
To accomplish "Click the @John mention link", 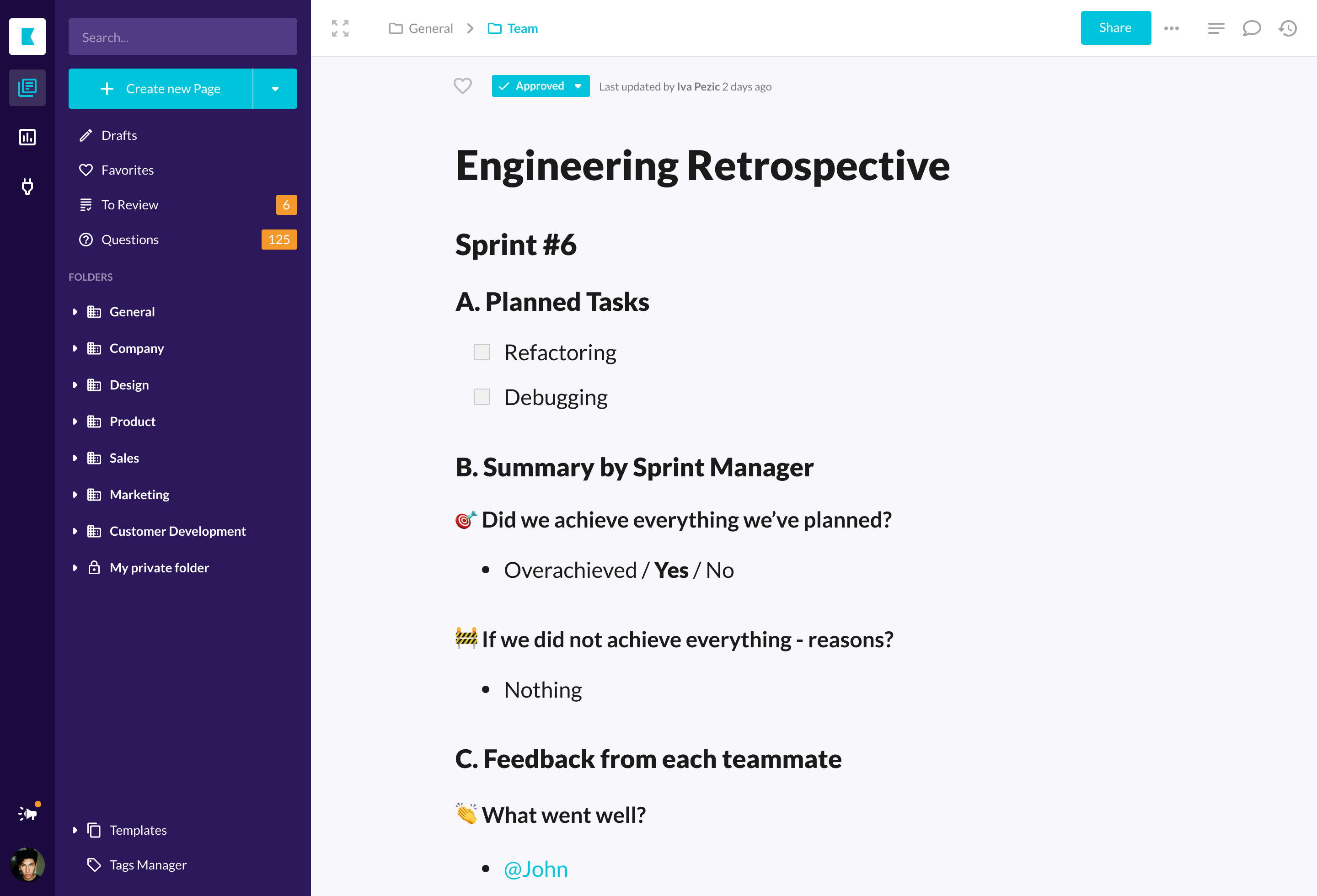I will coord(535,869).
